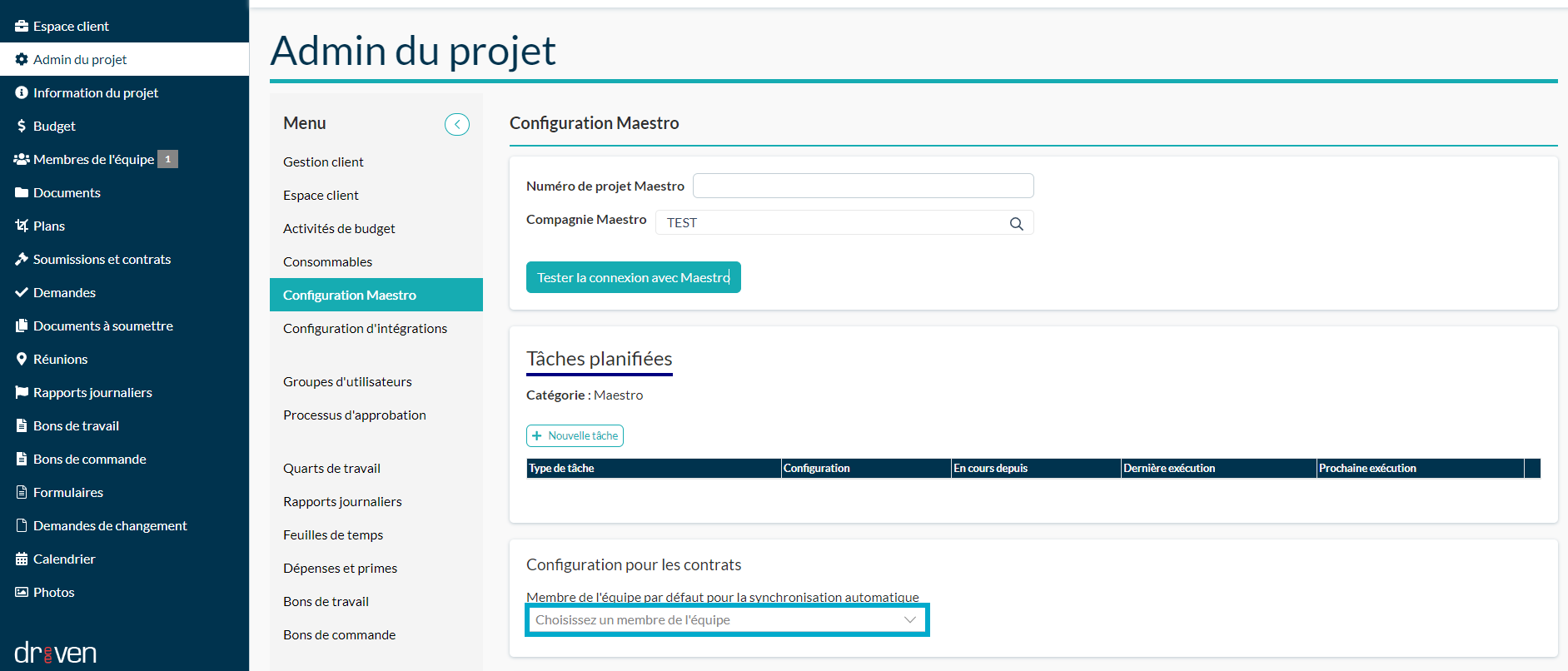
Task: Open the team member selection dropdown
Action: coord(727,620)
